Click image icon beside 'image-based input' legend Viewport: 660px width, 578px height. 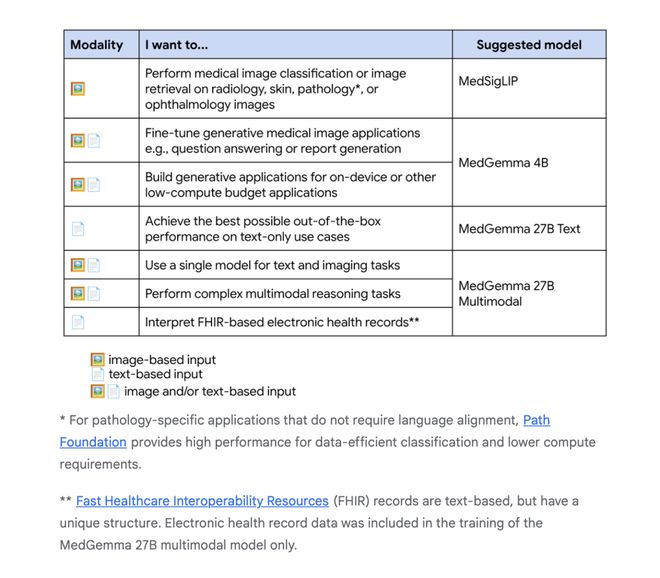(98, 360)
